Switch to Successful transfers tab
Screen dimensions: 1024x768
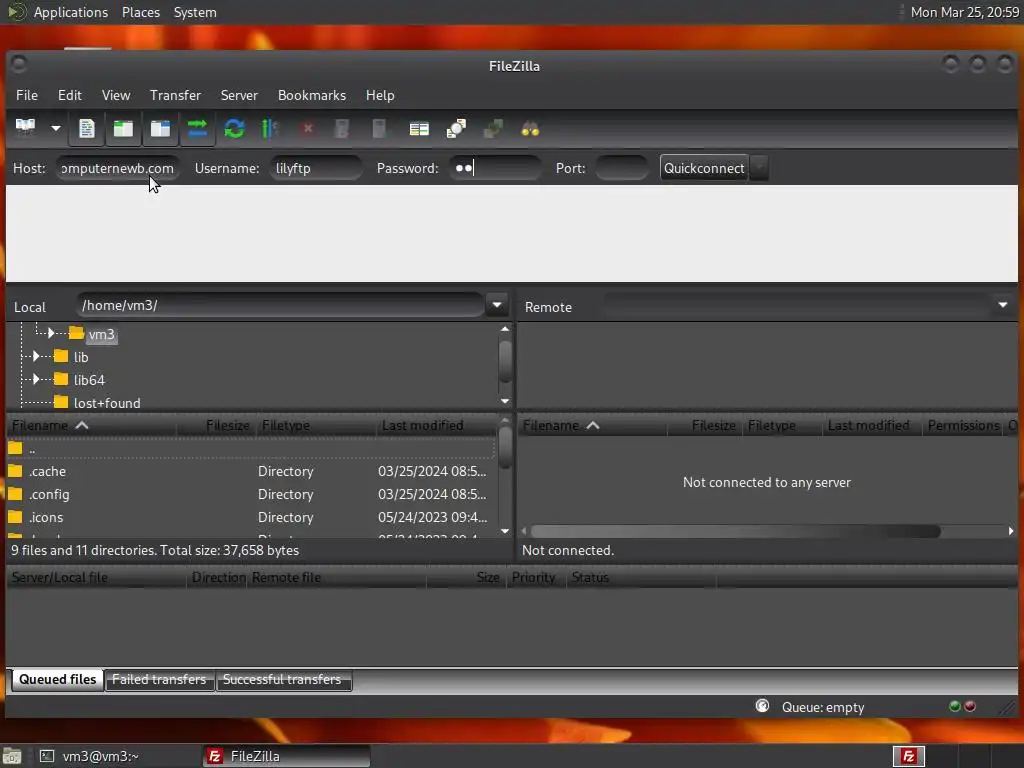click(x=282, y=680)
